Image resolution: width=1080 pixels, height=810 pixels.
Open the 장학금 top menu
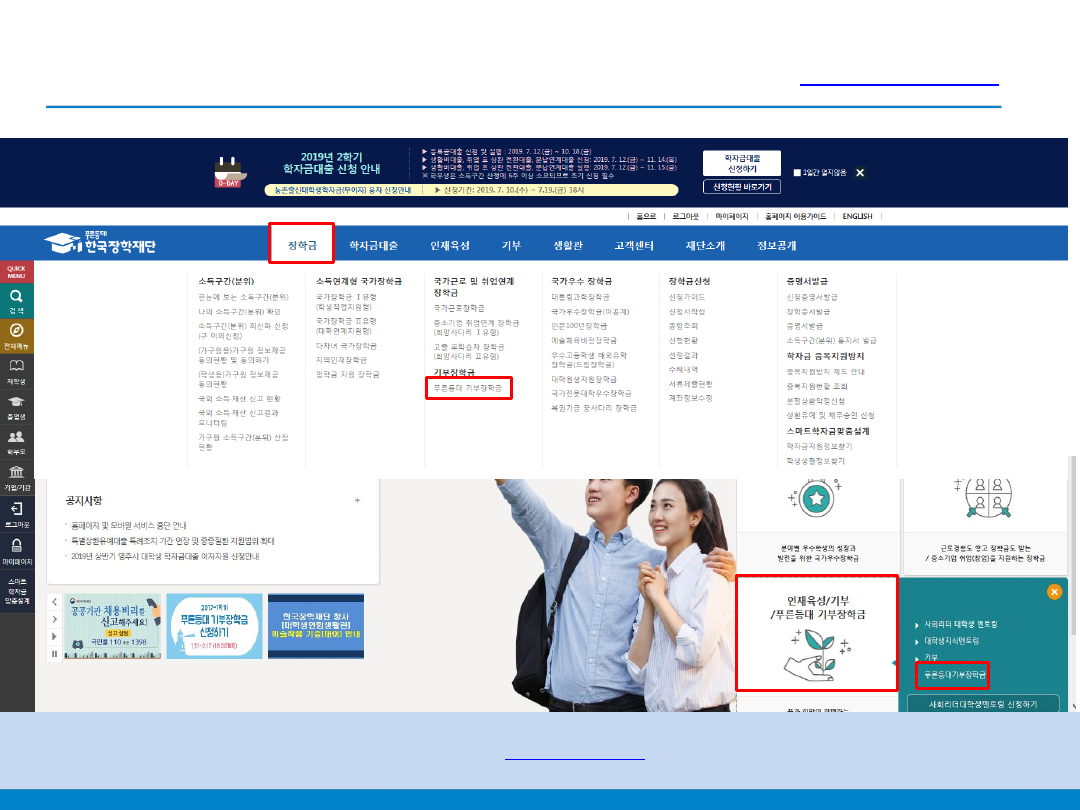[x=301, y=244]
